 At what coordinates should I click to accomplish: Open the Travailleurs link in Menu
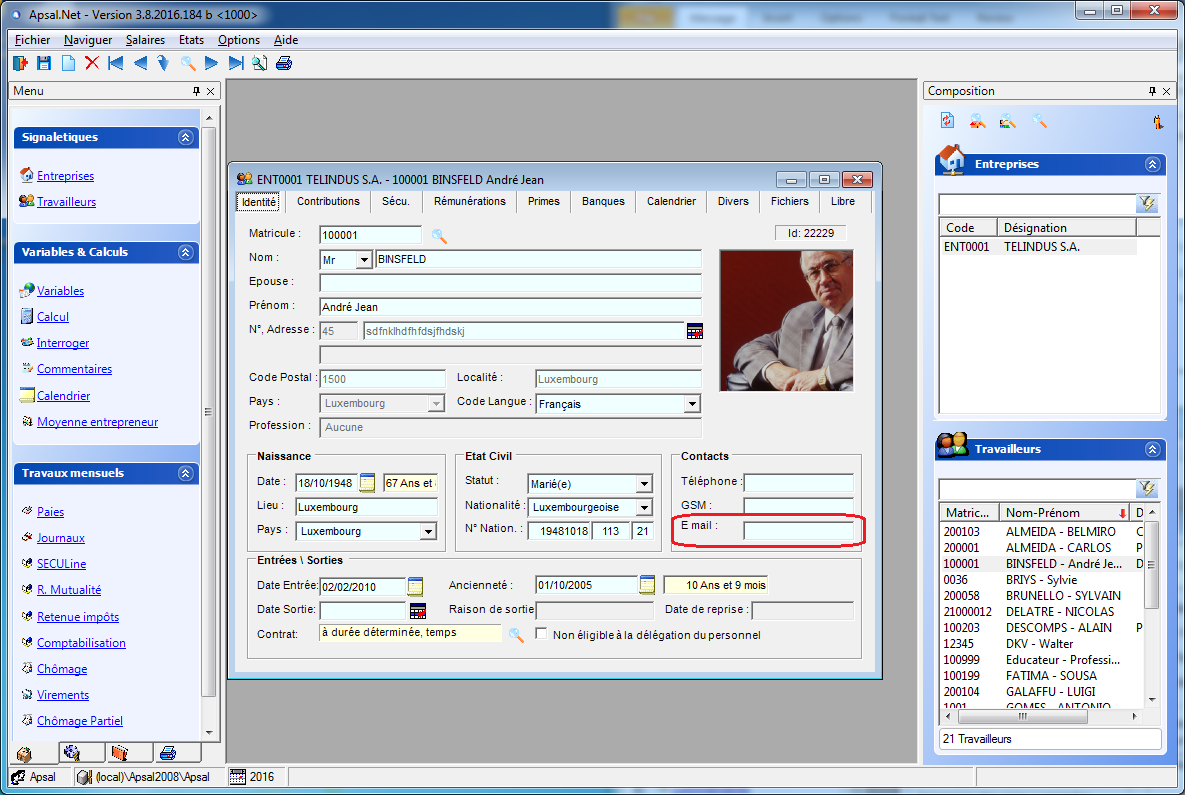coord(66,202)
